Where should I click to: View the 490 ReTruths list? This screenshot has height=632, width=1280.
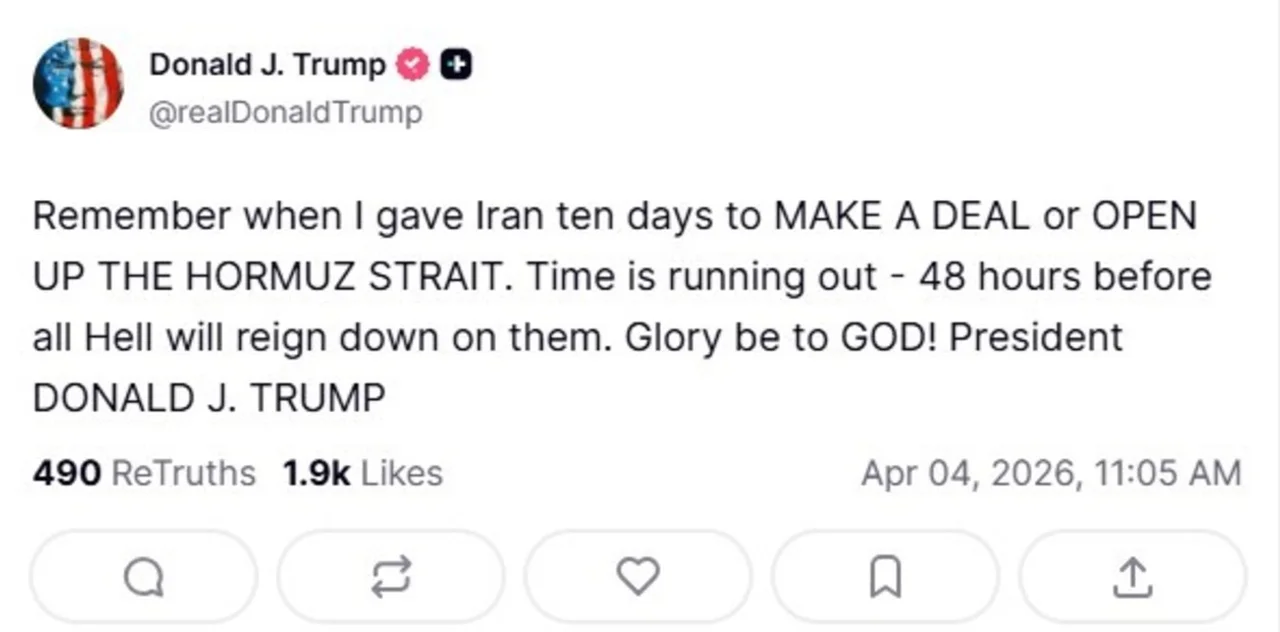tap(144, 473)
